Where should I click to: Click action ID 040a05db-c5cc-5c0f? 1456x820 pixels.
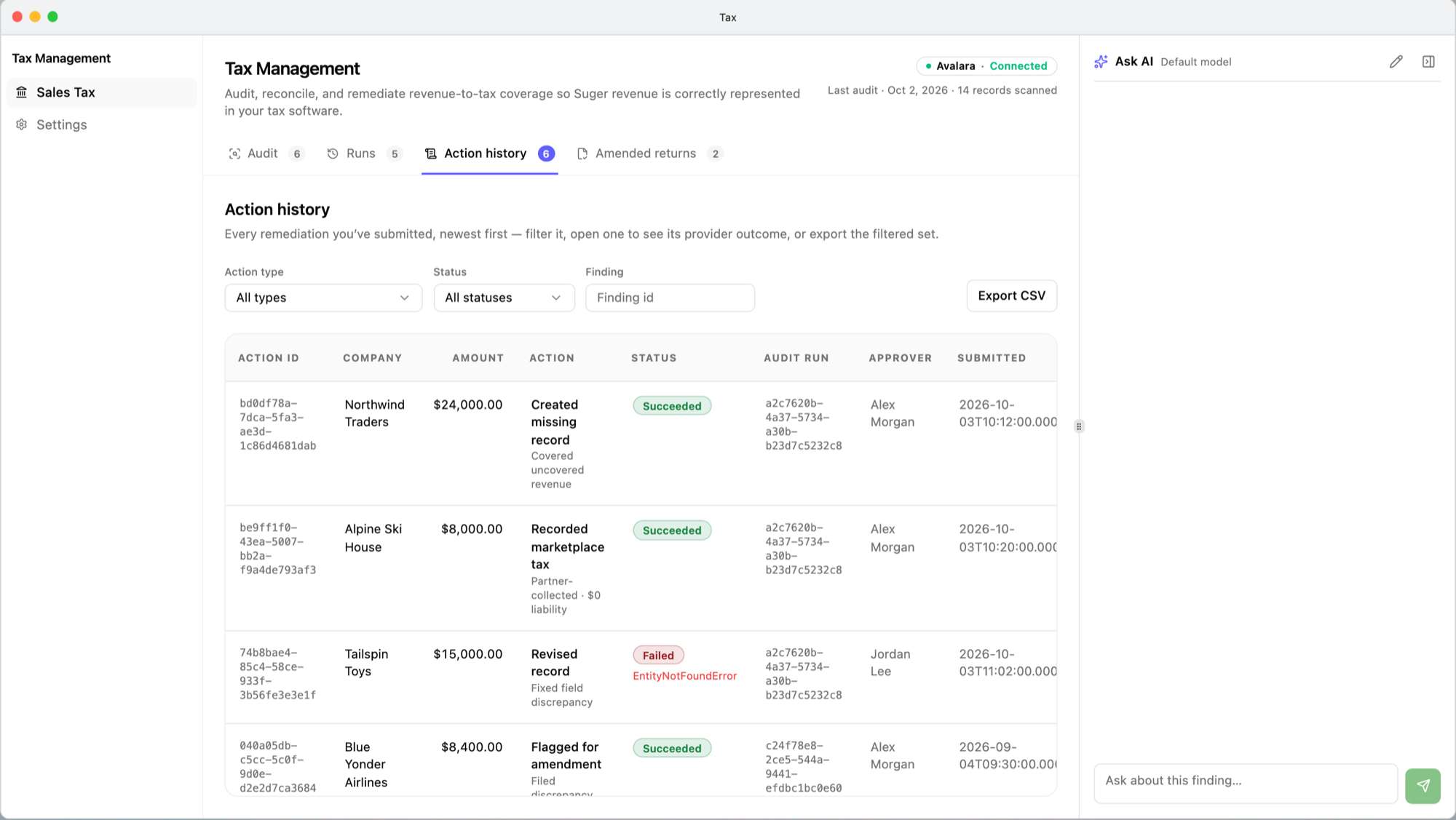tap(277, 767)
